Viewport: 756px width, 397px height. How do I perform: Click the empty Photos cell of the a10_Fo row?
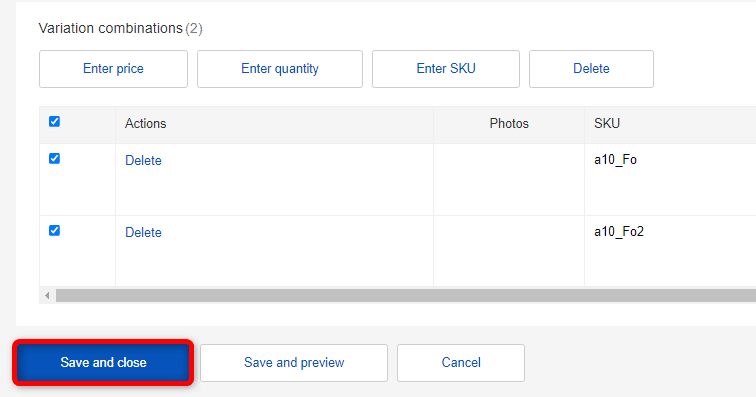509,179
